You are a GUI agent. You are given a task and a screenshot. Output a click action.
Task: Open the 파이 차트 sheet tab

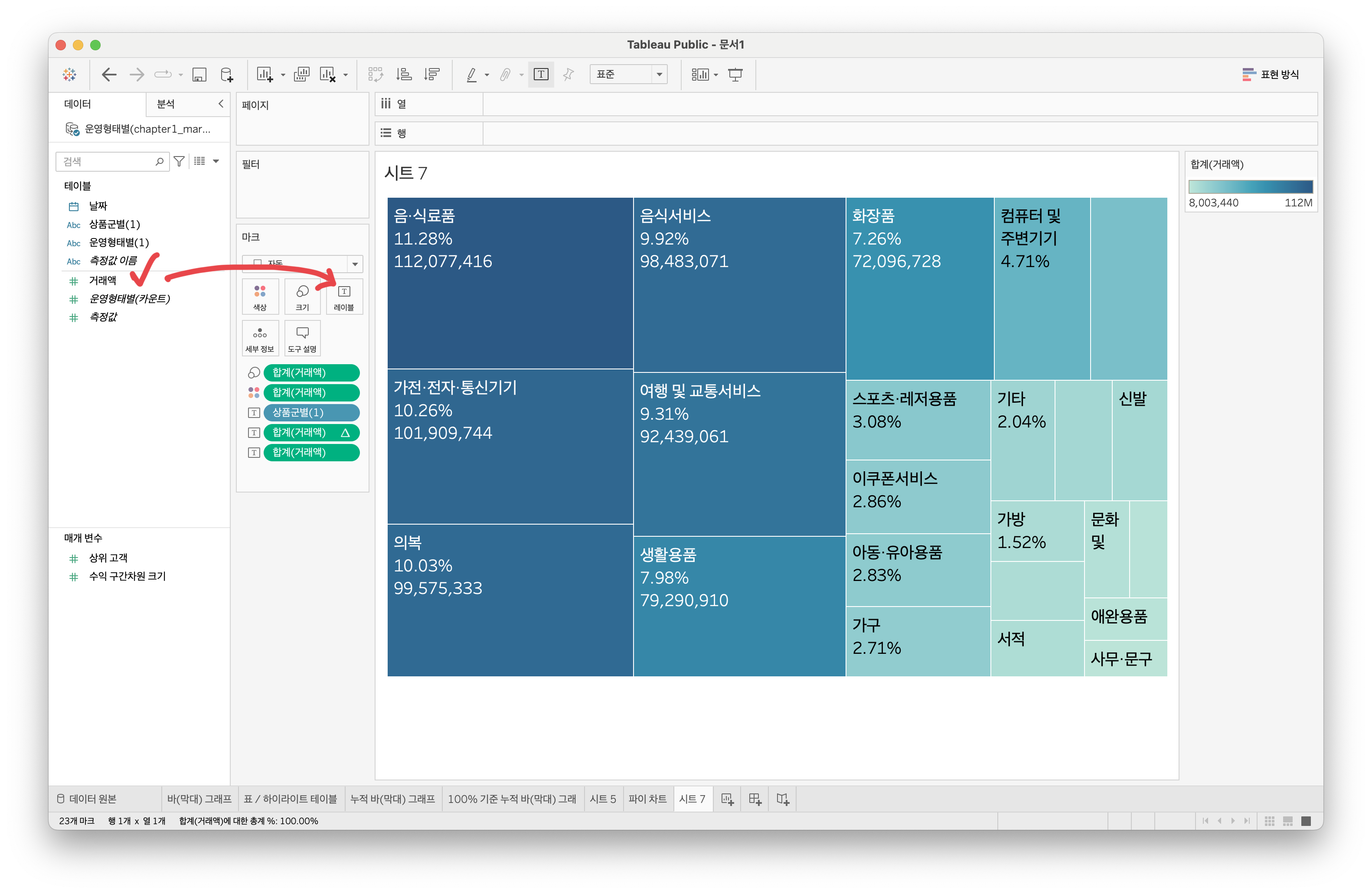pos(647,799)
